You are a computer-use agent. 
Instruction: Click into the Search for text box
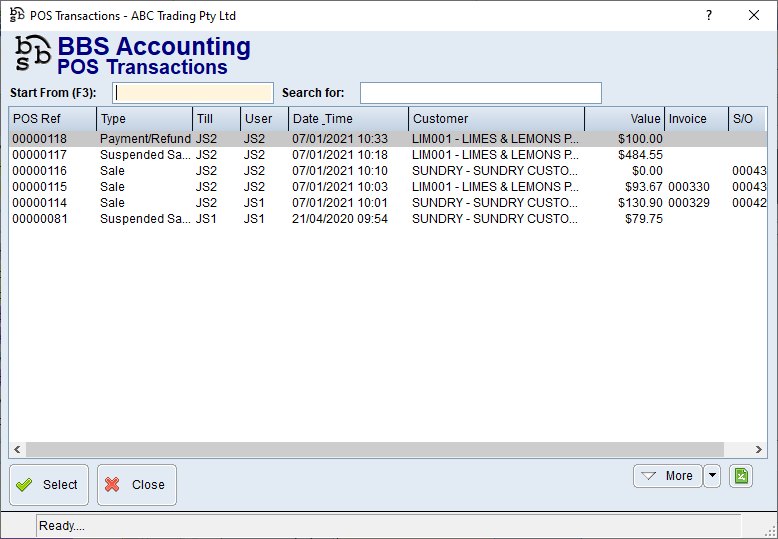click(x=480, y=93)
